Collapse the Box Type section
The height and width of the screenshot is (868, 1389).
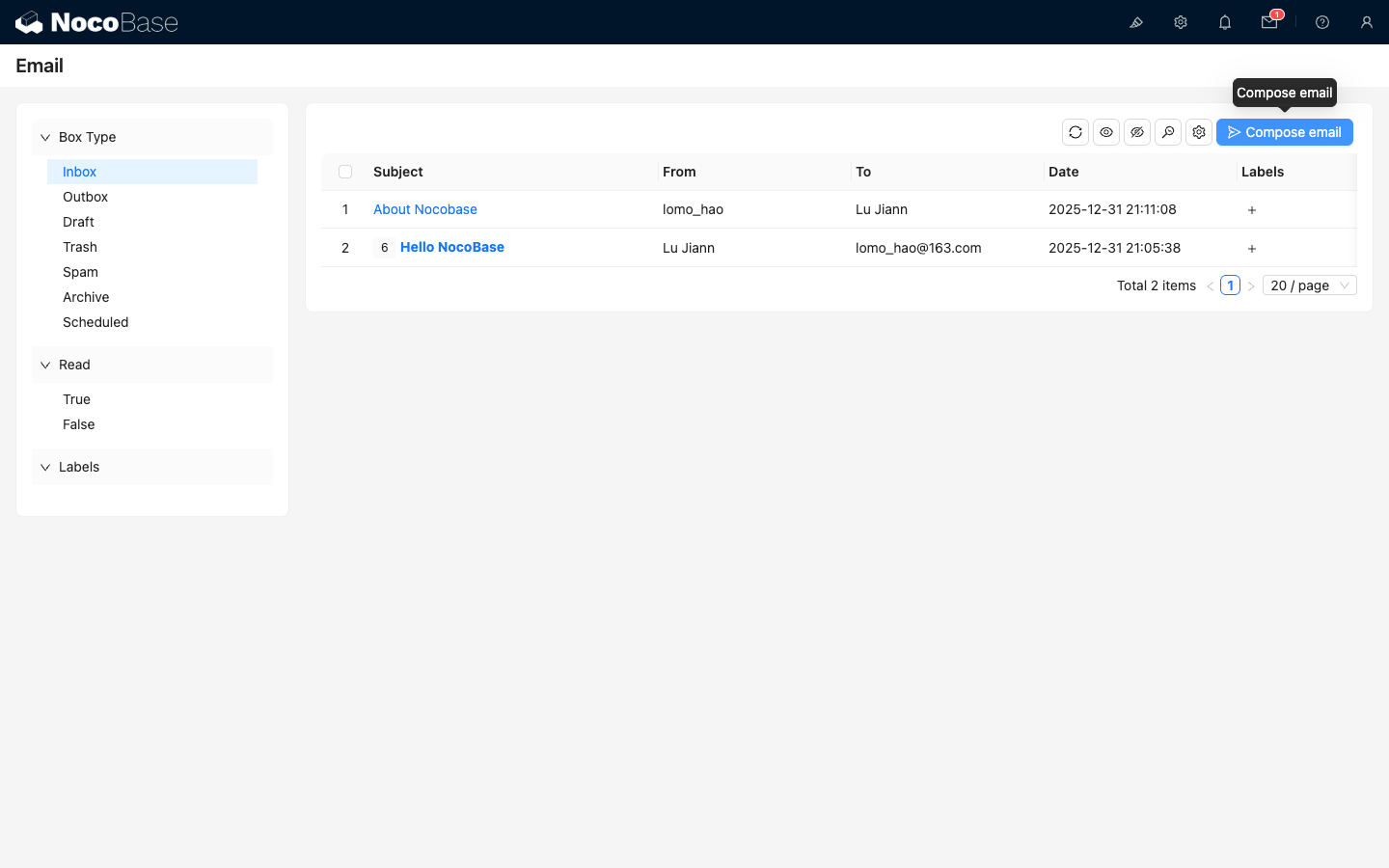[45, 137]
